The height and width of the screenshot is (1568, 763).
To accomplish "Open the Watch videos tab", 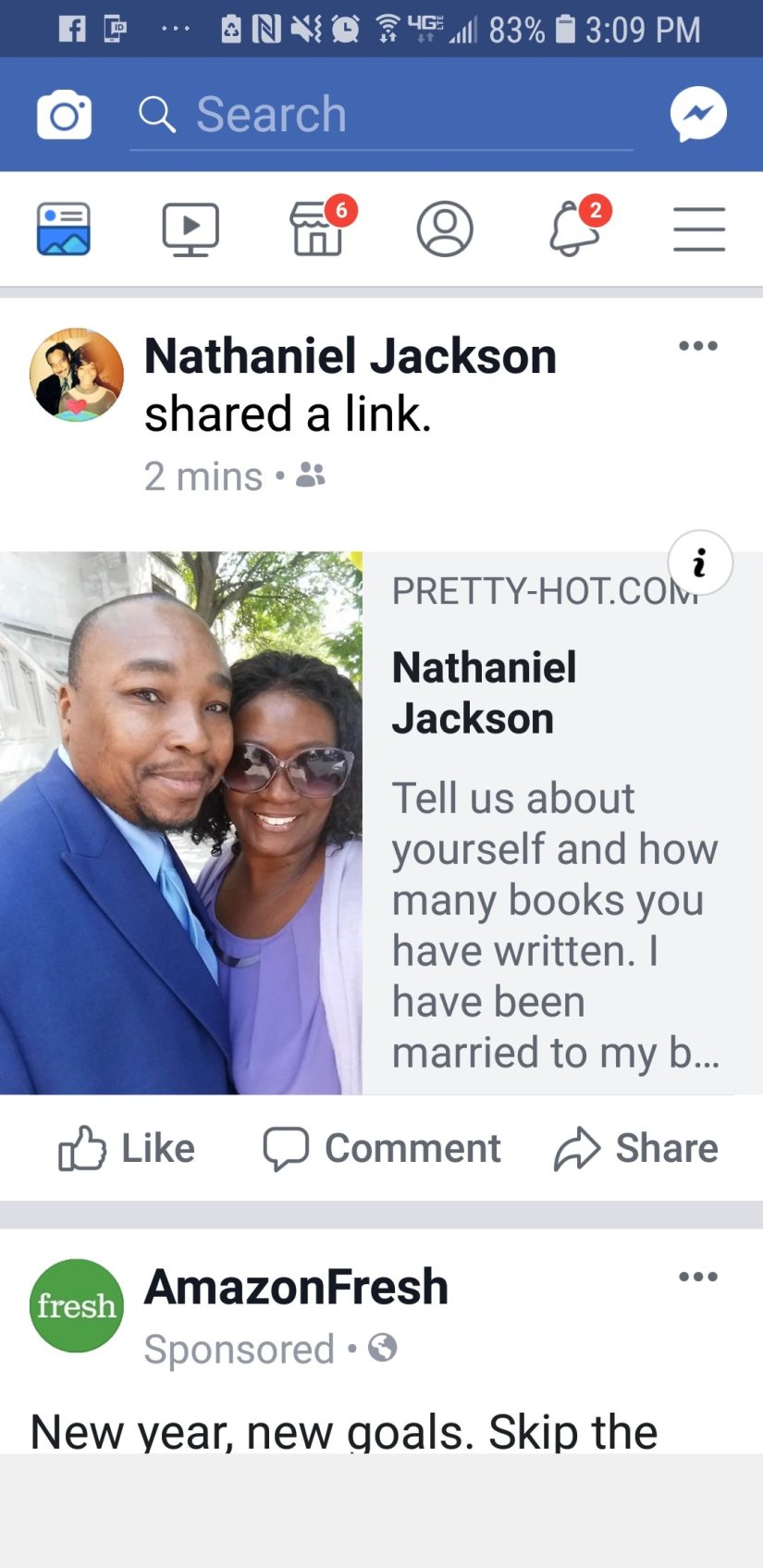I will [x=191, y=229].
